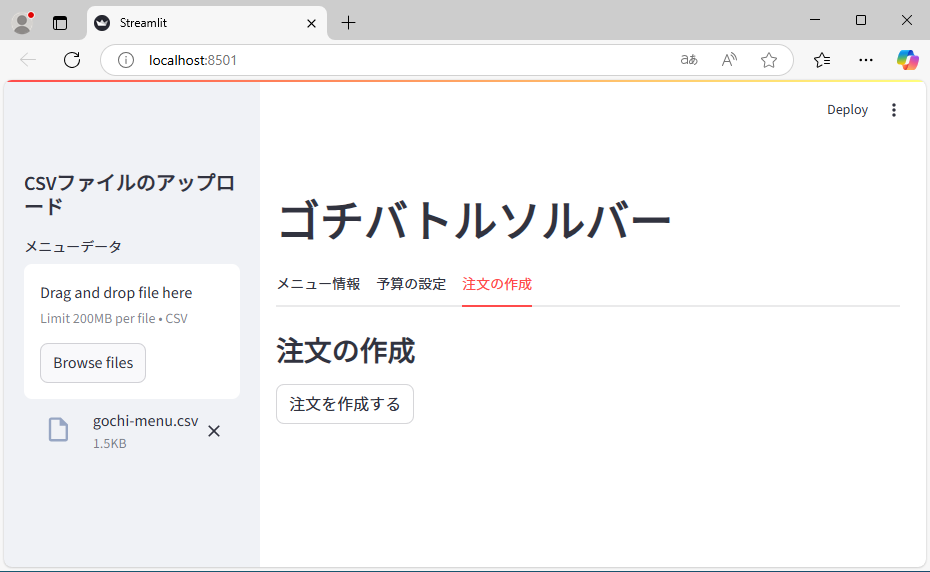Screen dimensions: 930x572
Task: Click the ゴチバトルソルバー title
Action: pyautogui.click(x=474, y=220)
